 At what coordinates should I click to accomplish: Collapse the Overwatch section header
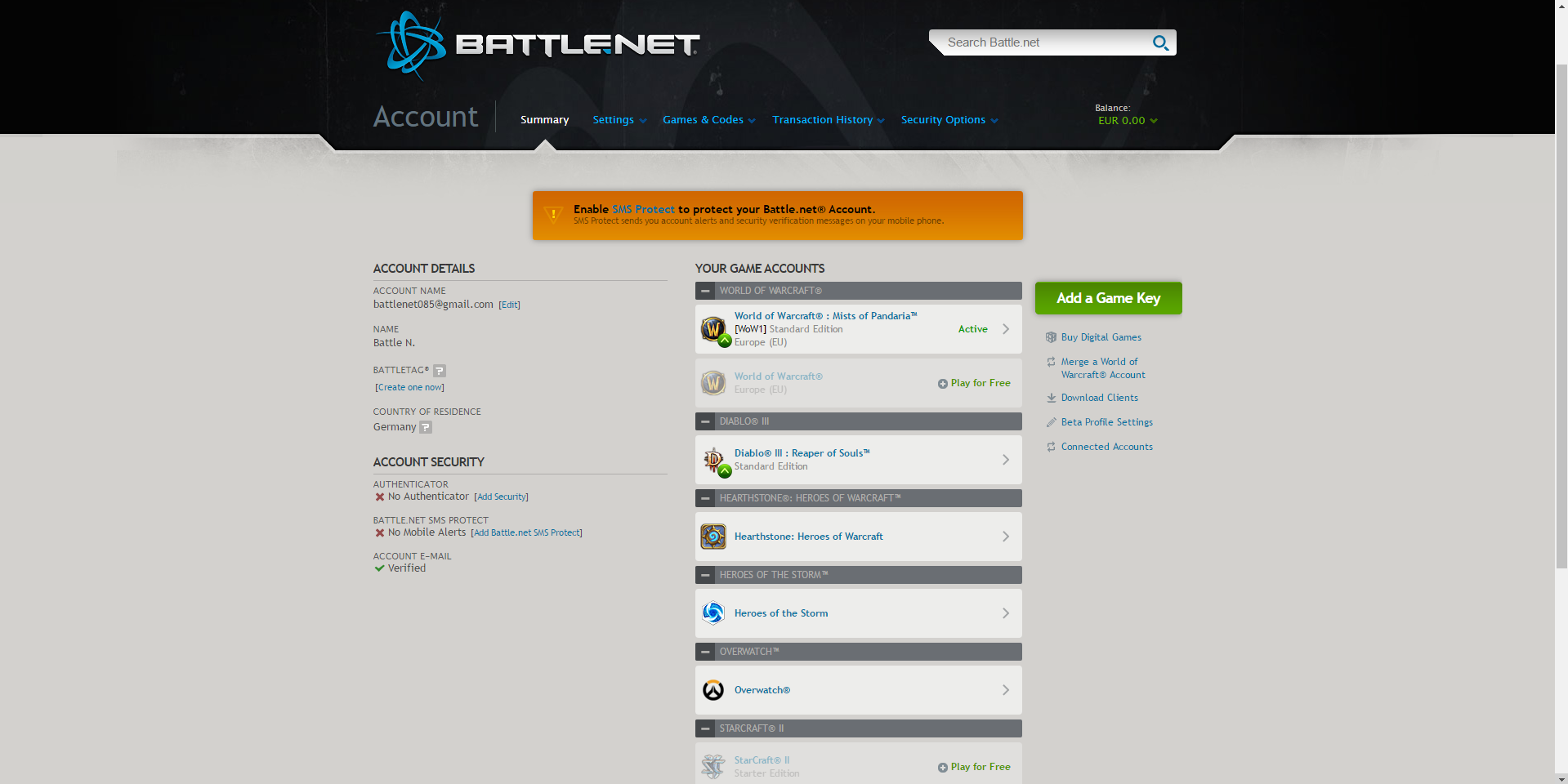pyautogui.click(x=705, y=652)
